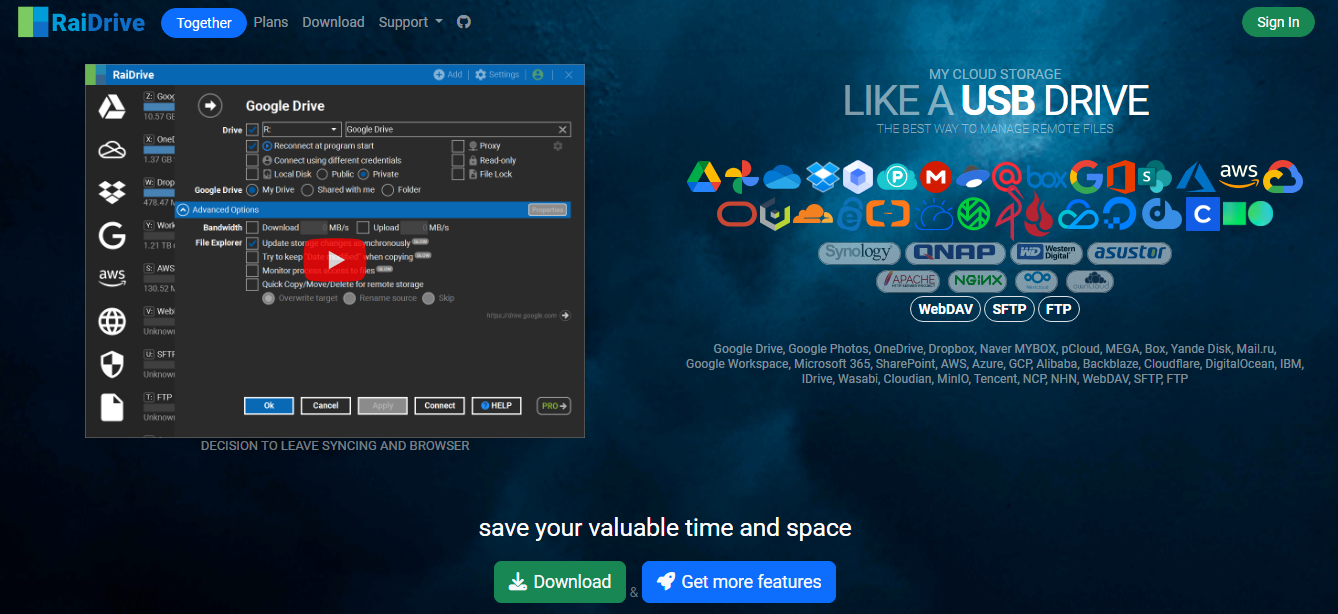Click the FTP pill
Screen dimensions: 1338x614
1059,309
